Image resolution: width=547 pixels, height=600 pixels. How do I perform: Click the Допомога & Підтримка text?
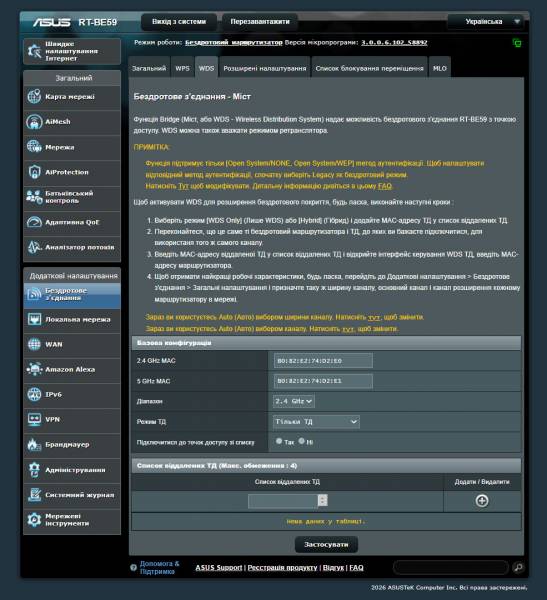point(159,567)
